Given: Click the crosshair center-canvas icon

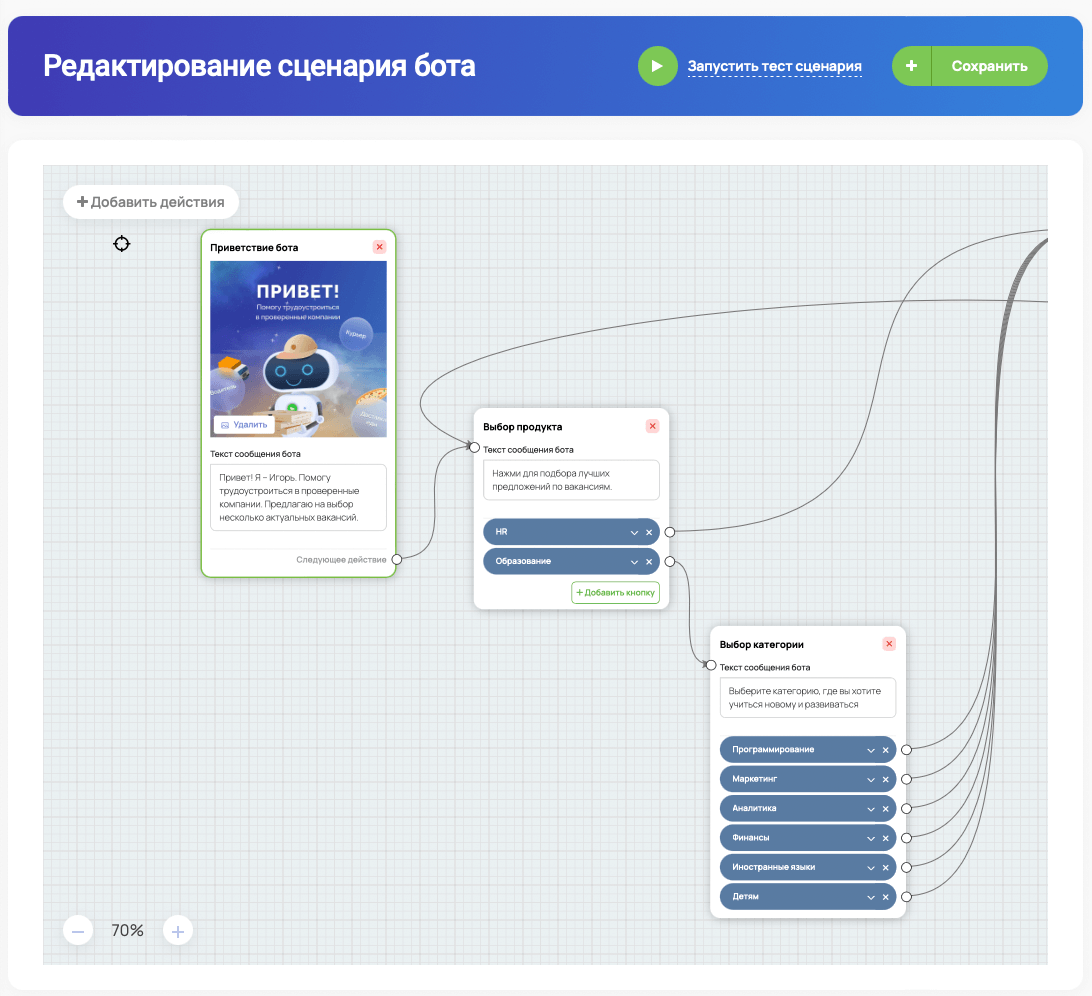Looking at the screenshot, I should [x=122, y=244].
